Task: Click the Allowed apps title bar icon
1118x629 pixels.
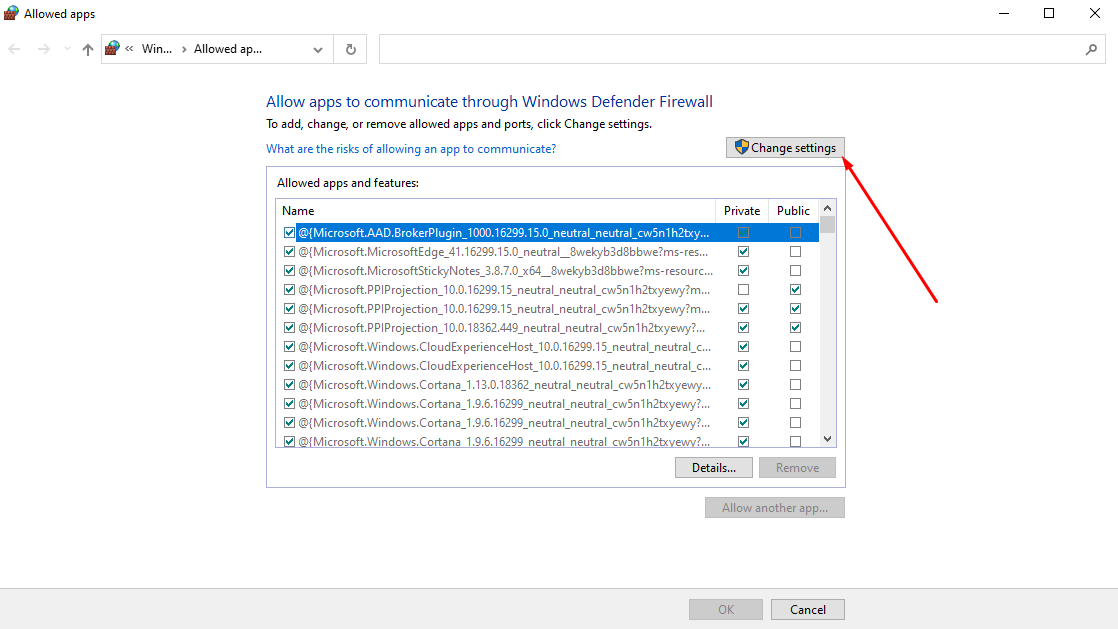Action: [x=11, y=14]
